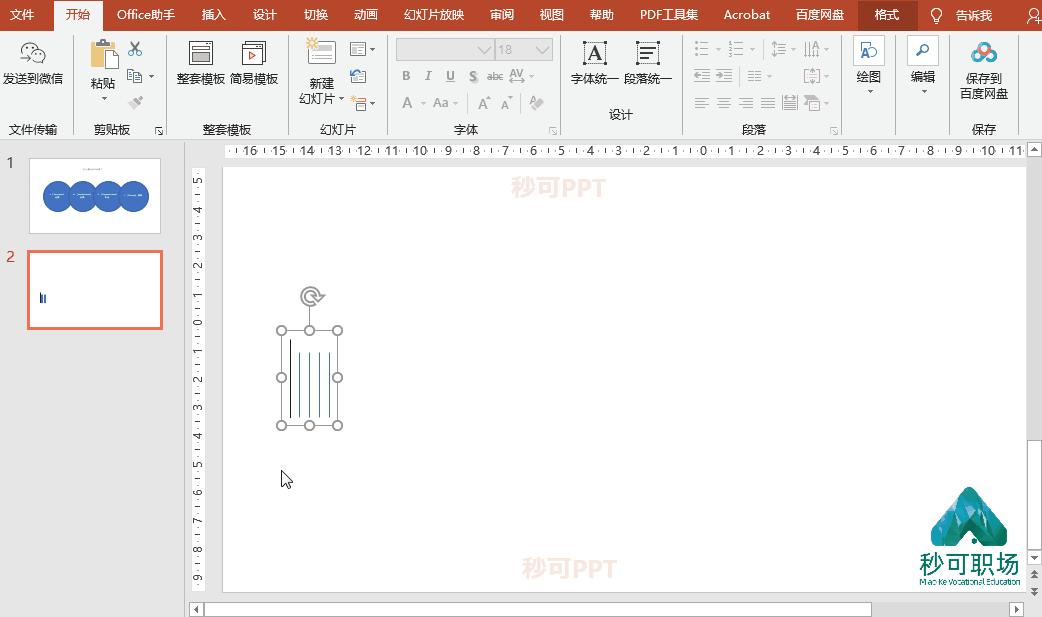Toggle Underline formatting

(450, 76)
